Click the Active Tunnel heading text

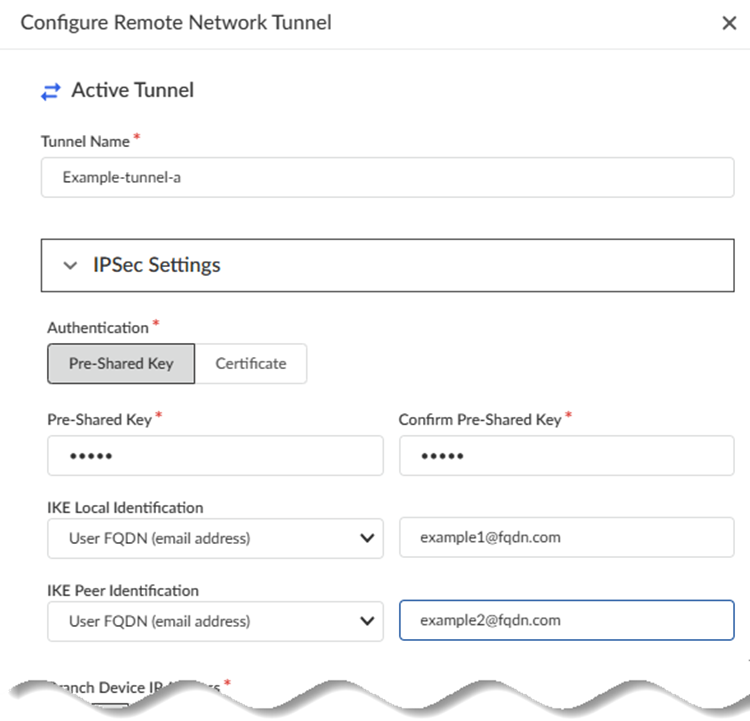[133, 91]
